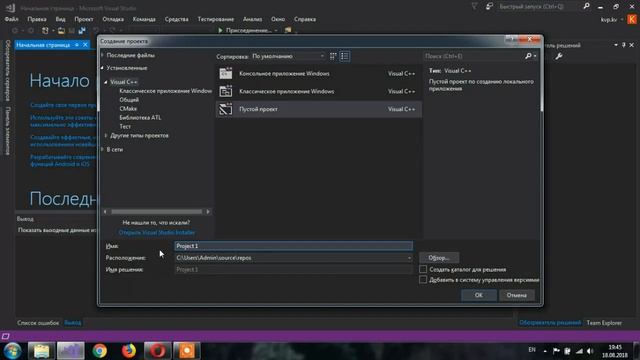Open the 'Проект' menu

(84, 19)
